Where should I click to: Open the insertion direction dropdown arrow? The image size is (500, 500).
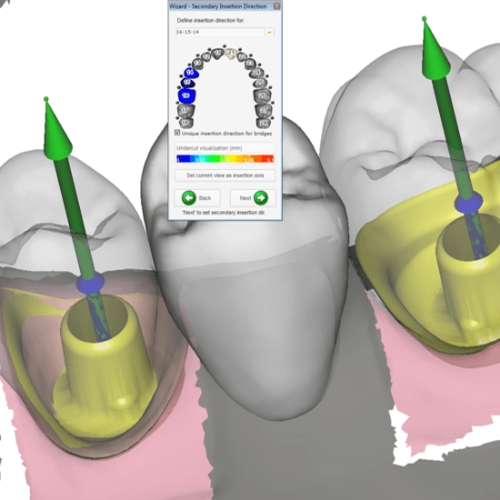[269, 32]
